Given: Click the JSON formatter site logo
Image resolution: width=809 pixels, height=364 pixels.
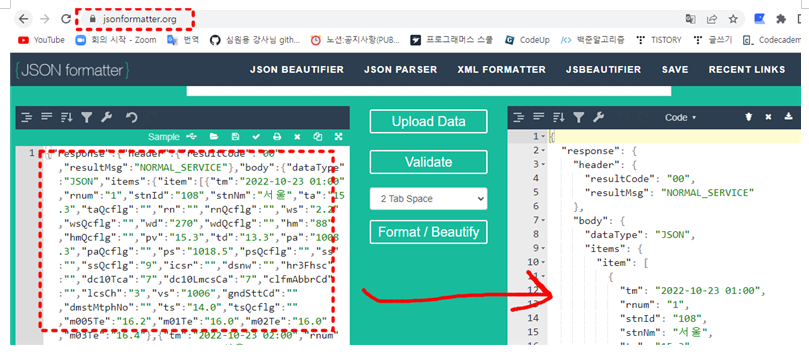Looking at the screenshot, I should (72, 70).
